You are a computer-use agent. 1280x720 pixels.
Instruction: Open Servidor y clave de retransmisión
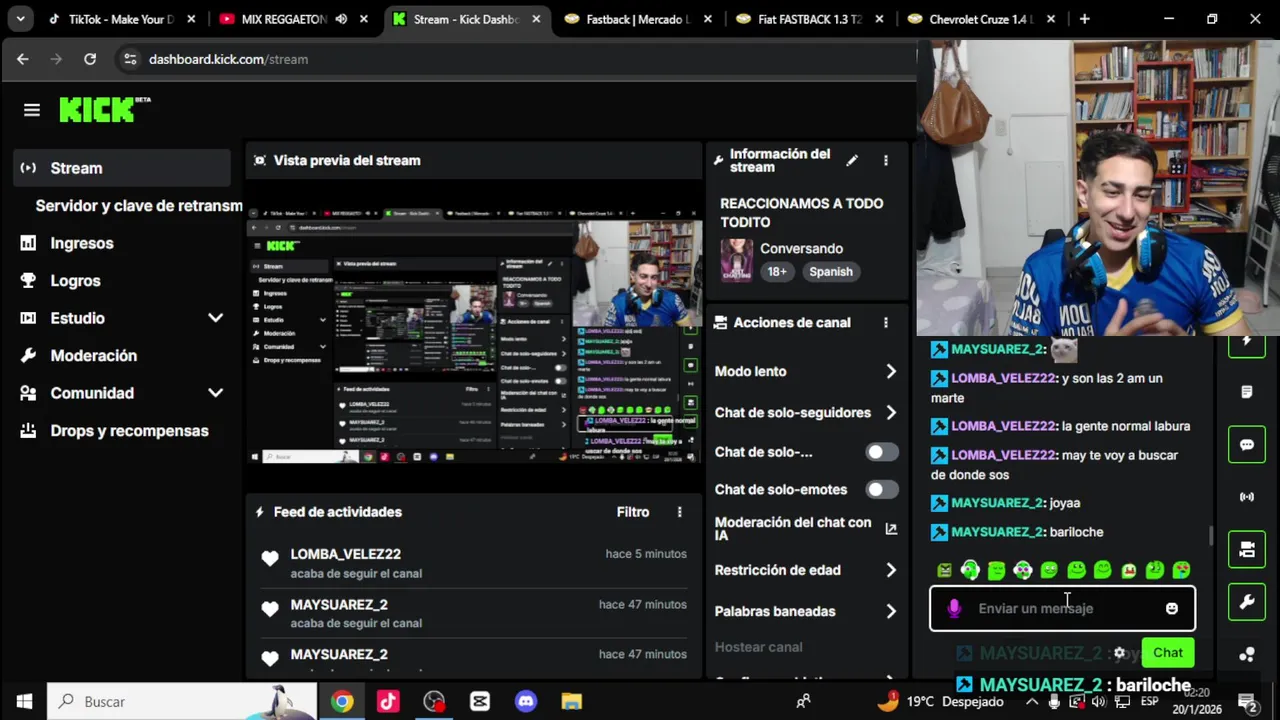coord(139,206)
